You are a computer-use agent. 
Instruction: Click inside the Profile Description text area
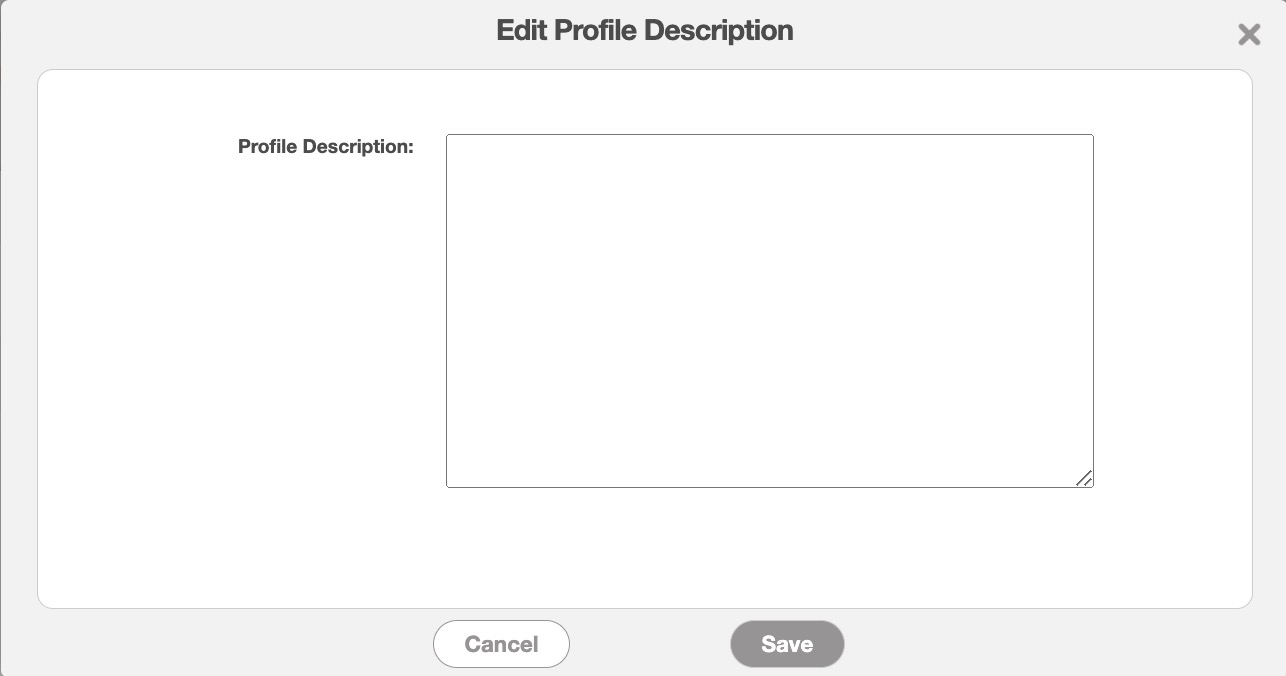[769, 310]
